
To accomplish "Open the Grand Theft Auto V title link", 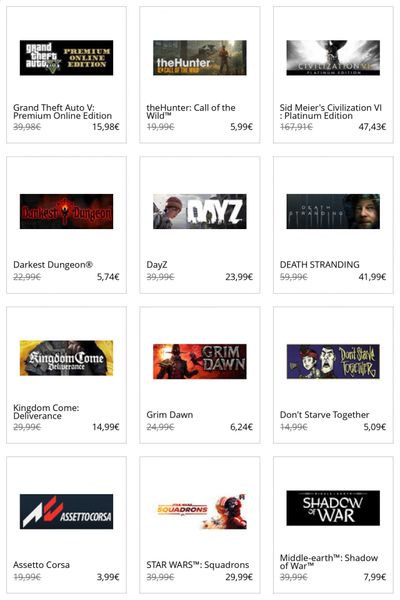I will [x=62, y=112].
